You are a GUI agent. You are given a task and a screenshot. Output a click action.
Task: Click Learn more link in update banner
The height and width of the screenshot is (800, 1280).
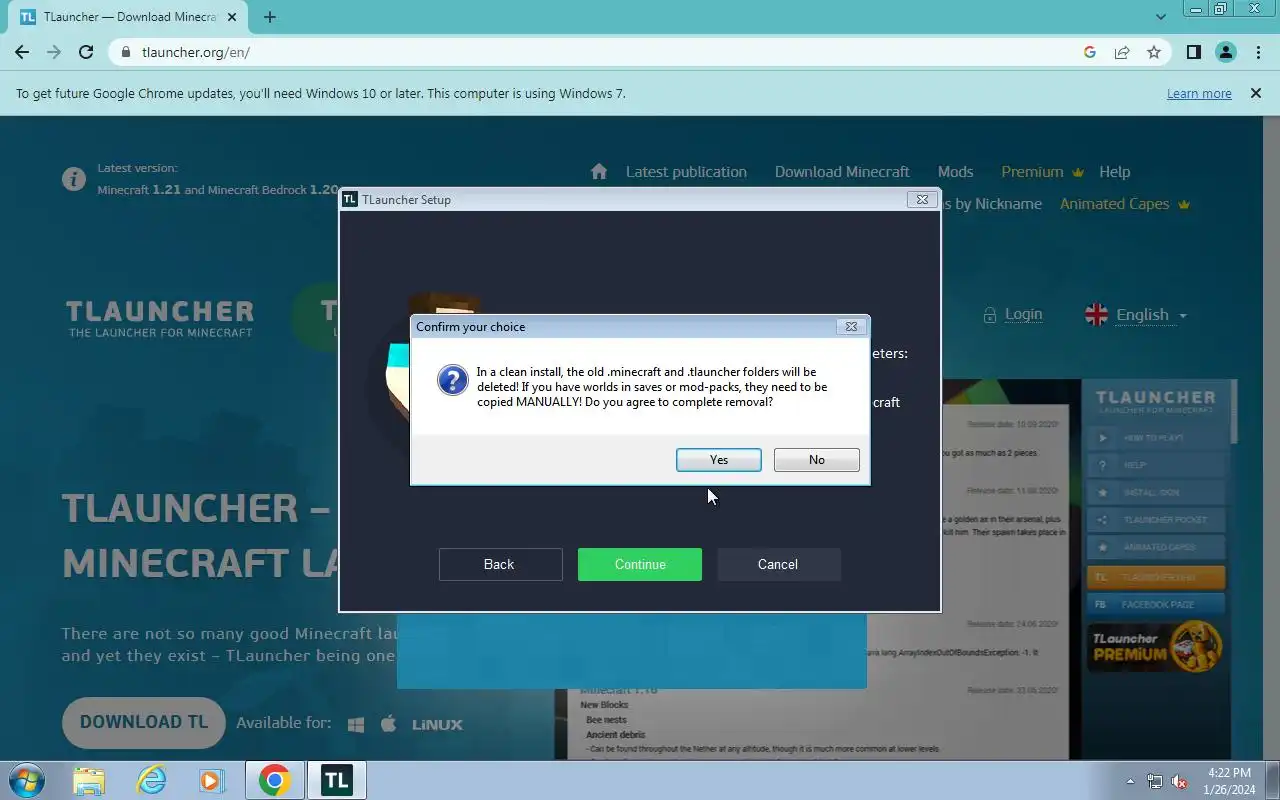[x=1199, y=93]
